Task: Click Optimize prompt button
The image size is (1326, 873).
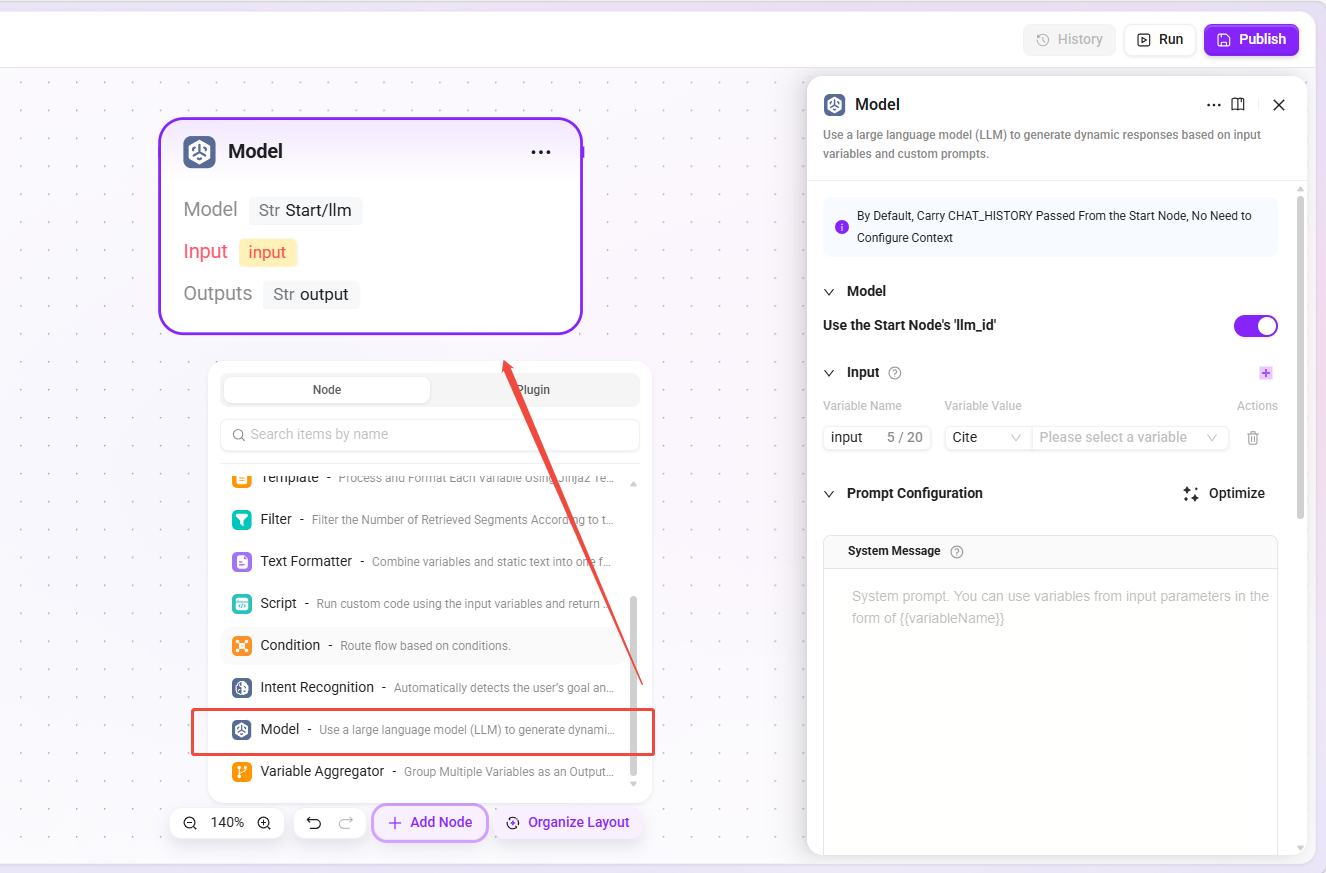Action: pyautogui.click(x=1224, y=494)
